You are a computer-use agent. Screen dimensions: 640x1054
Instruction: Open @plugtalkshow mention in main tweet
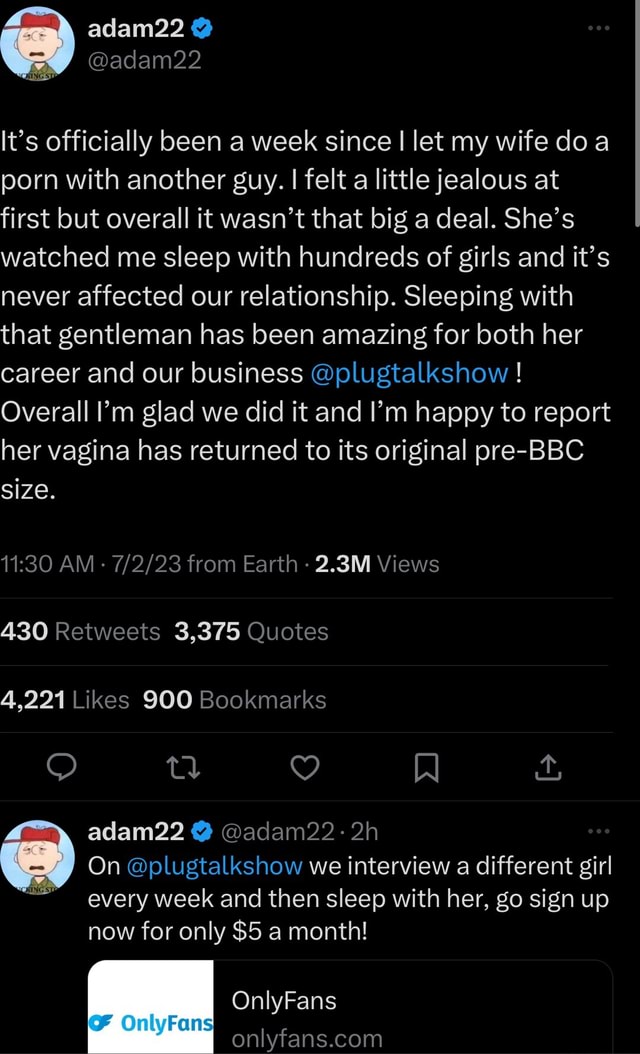pyautogui.click(x=410, y=374)
